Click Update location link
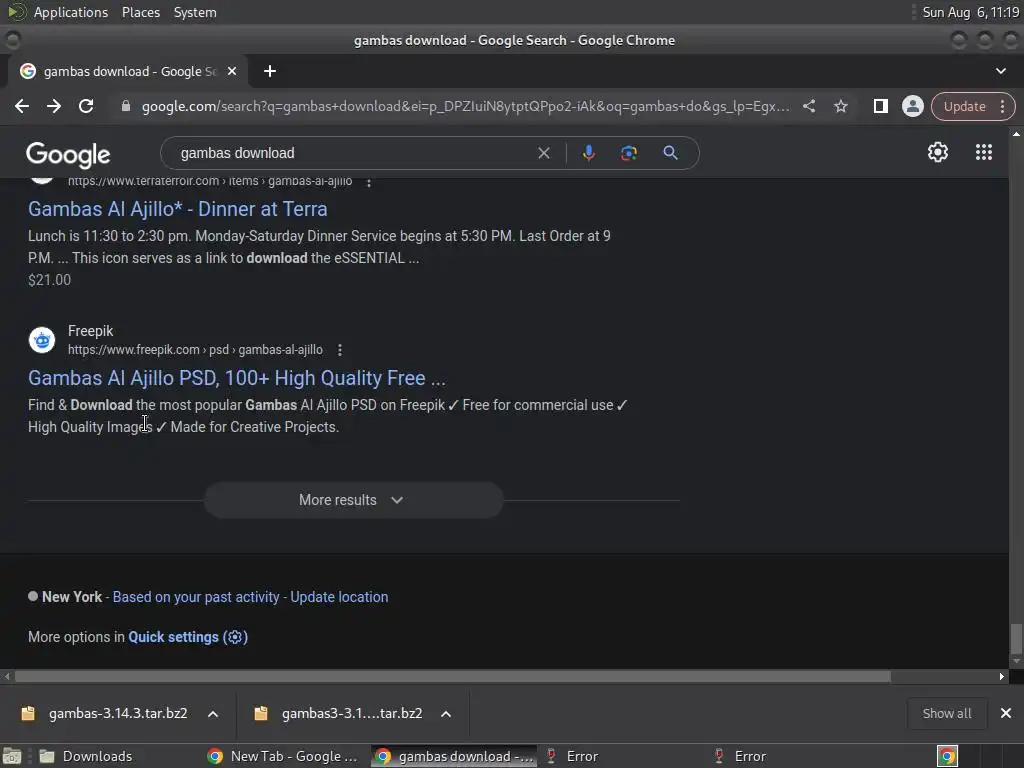The image size is (1024, 768). point(339,597)
